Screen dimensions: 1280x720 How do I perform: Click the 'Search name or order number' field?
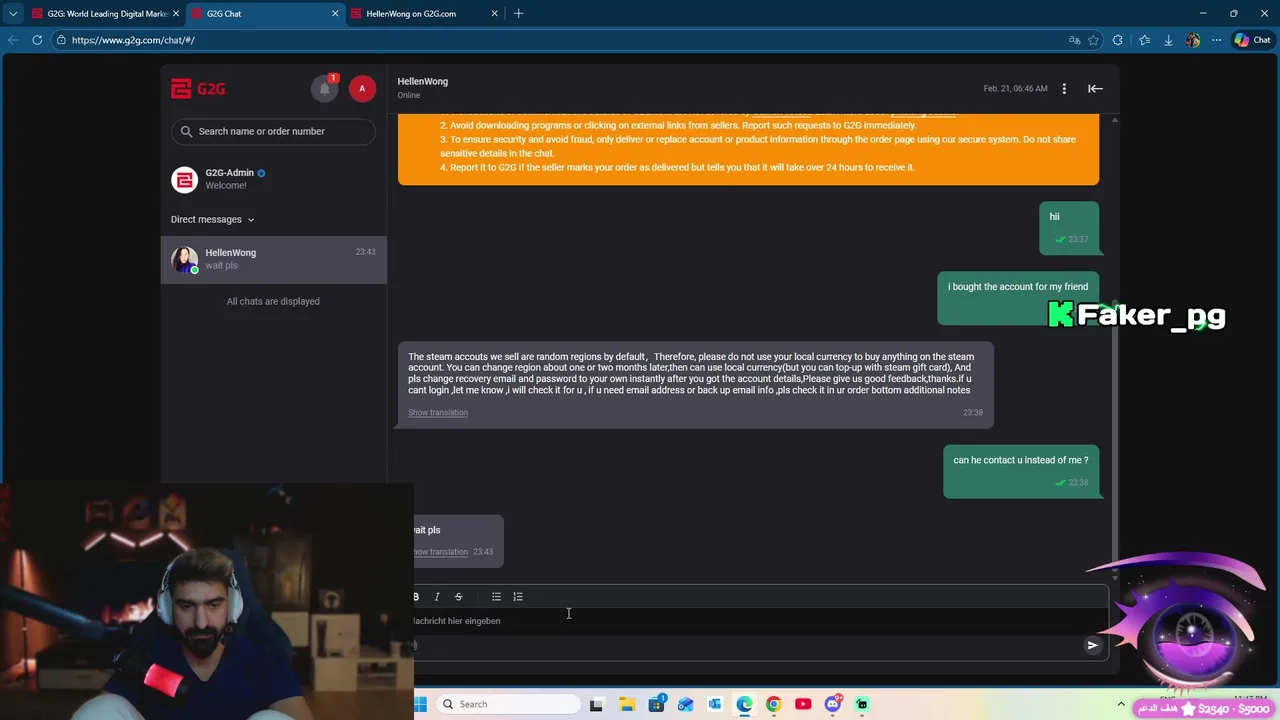coord(273,131)
